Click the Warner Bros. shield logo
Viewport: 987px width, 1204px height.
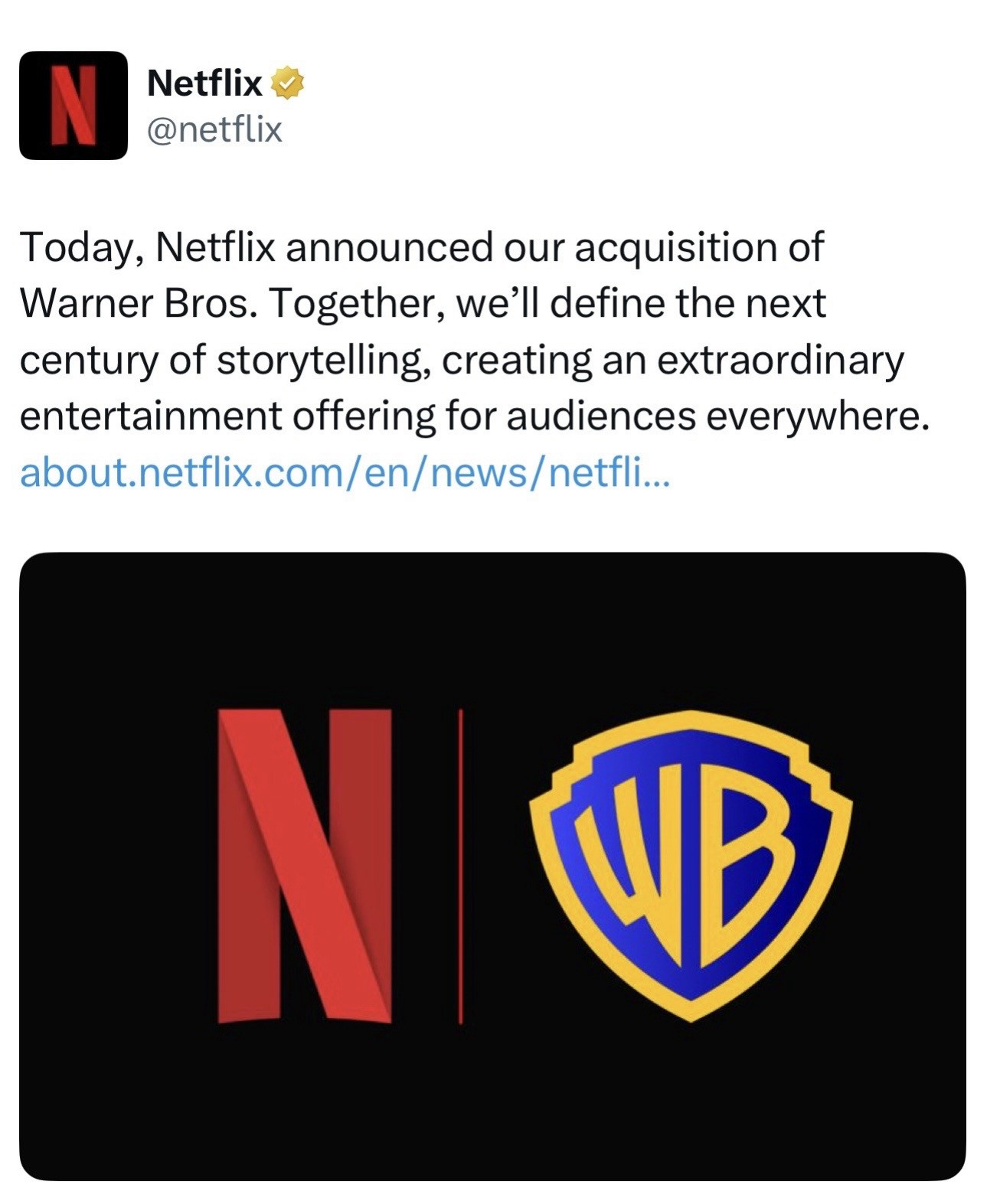(691, 865)
